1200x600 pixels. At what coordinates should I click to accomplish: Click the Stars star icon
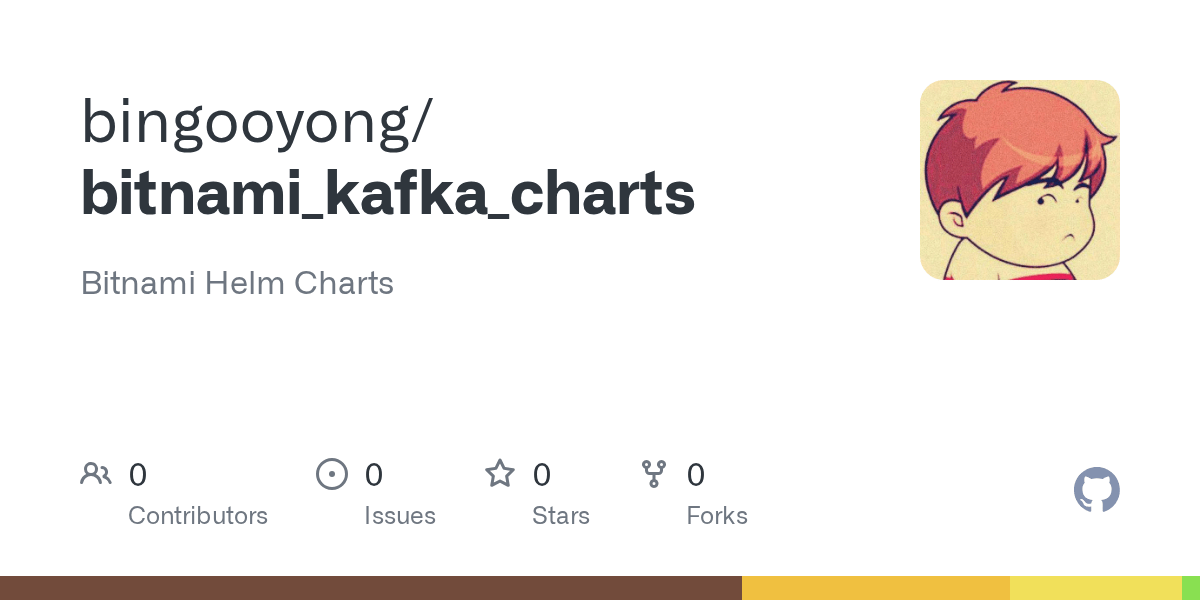click(500, 473)
